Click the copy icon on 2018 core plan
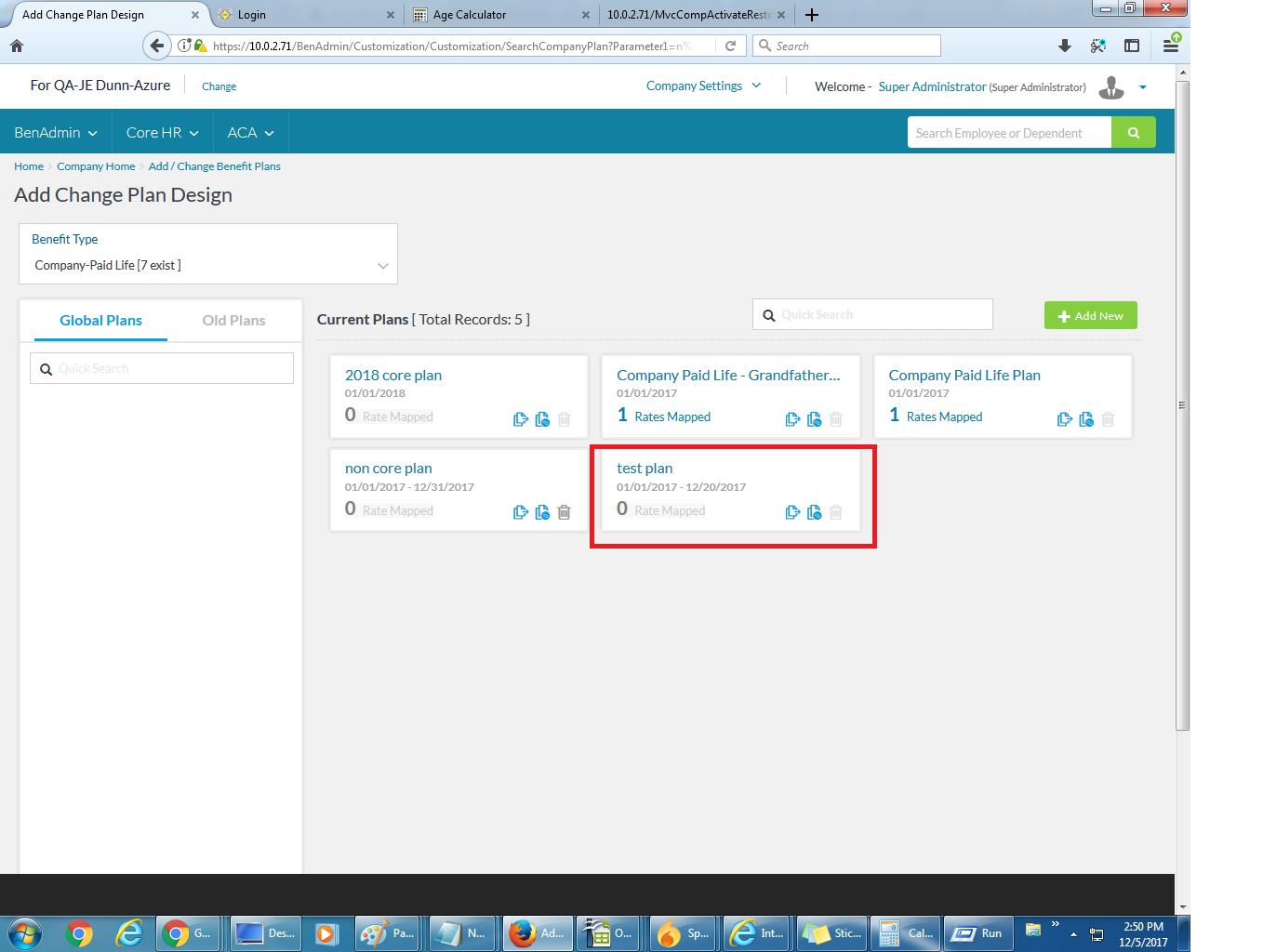The width and height of the screenshot is (1263, 952). 520,419
